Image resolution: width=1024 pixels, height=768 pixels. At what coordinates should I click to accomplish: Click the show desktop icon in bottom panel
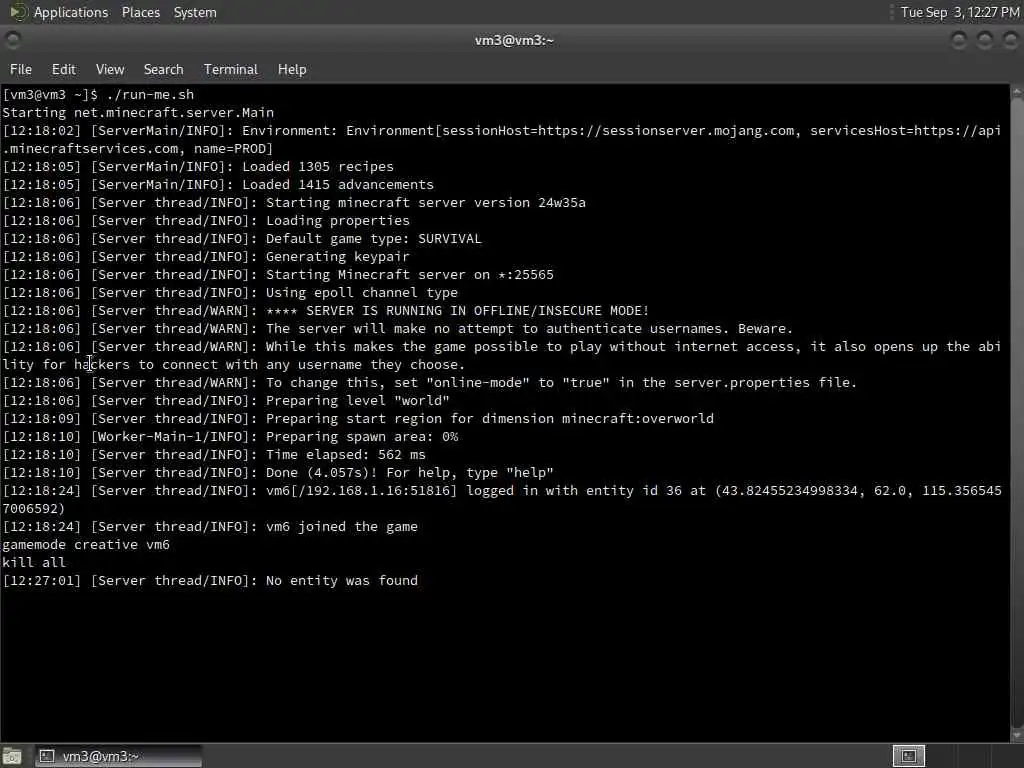click(12, 756)
